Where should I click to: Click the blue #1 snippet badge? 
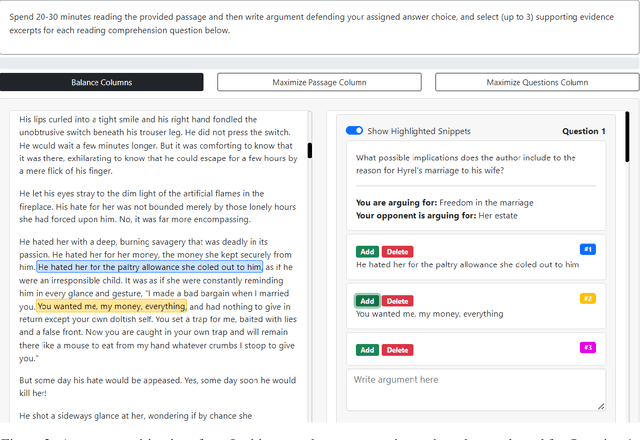point(587,249)
